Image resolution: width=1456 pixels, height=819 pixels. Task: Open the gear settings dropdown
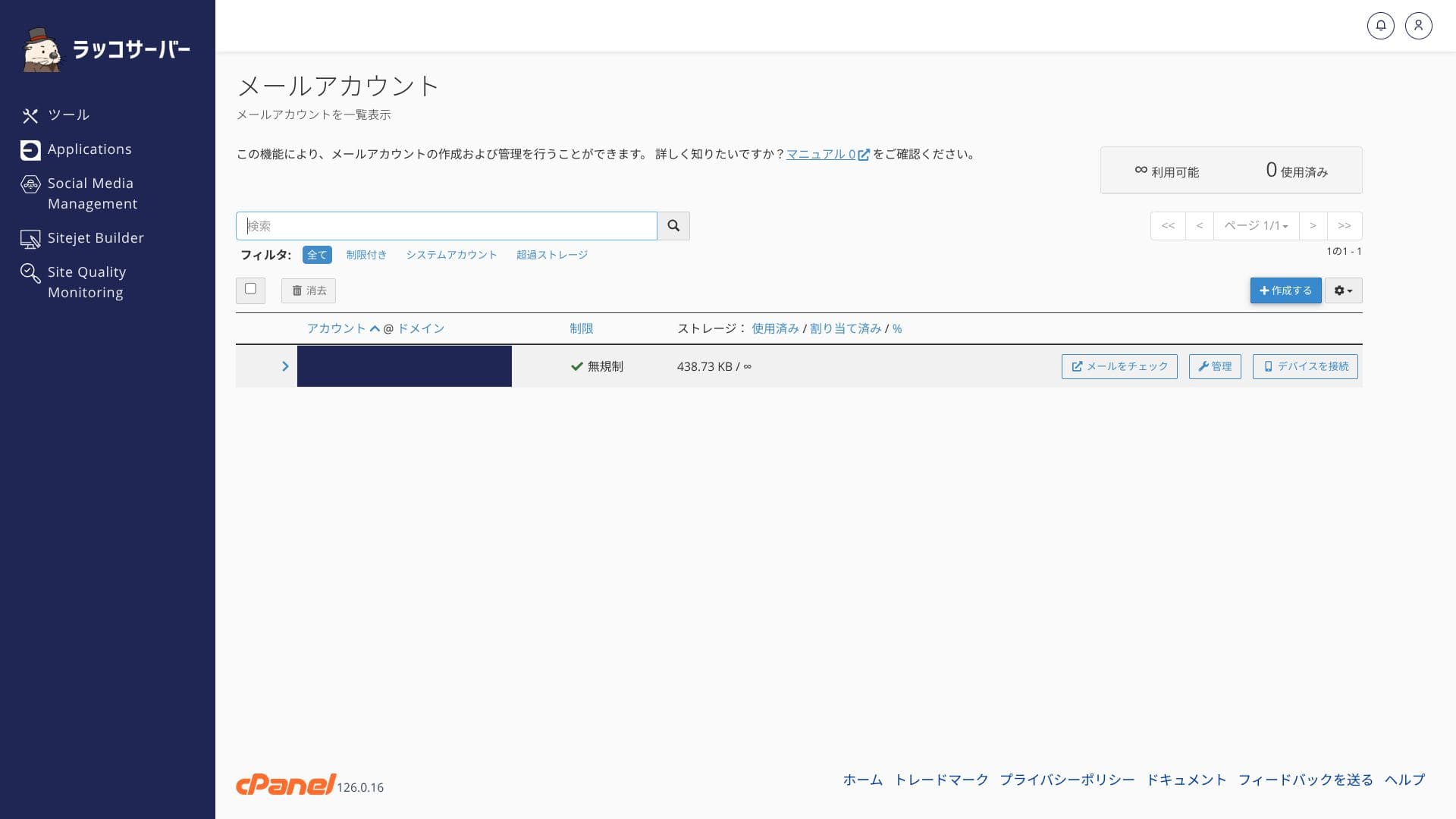click(1343, 290)
